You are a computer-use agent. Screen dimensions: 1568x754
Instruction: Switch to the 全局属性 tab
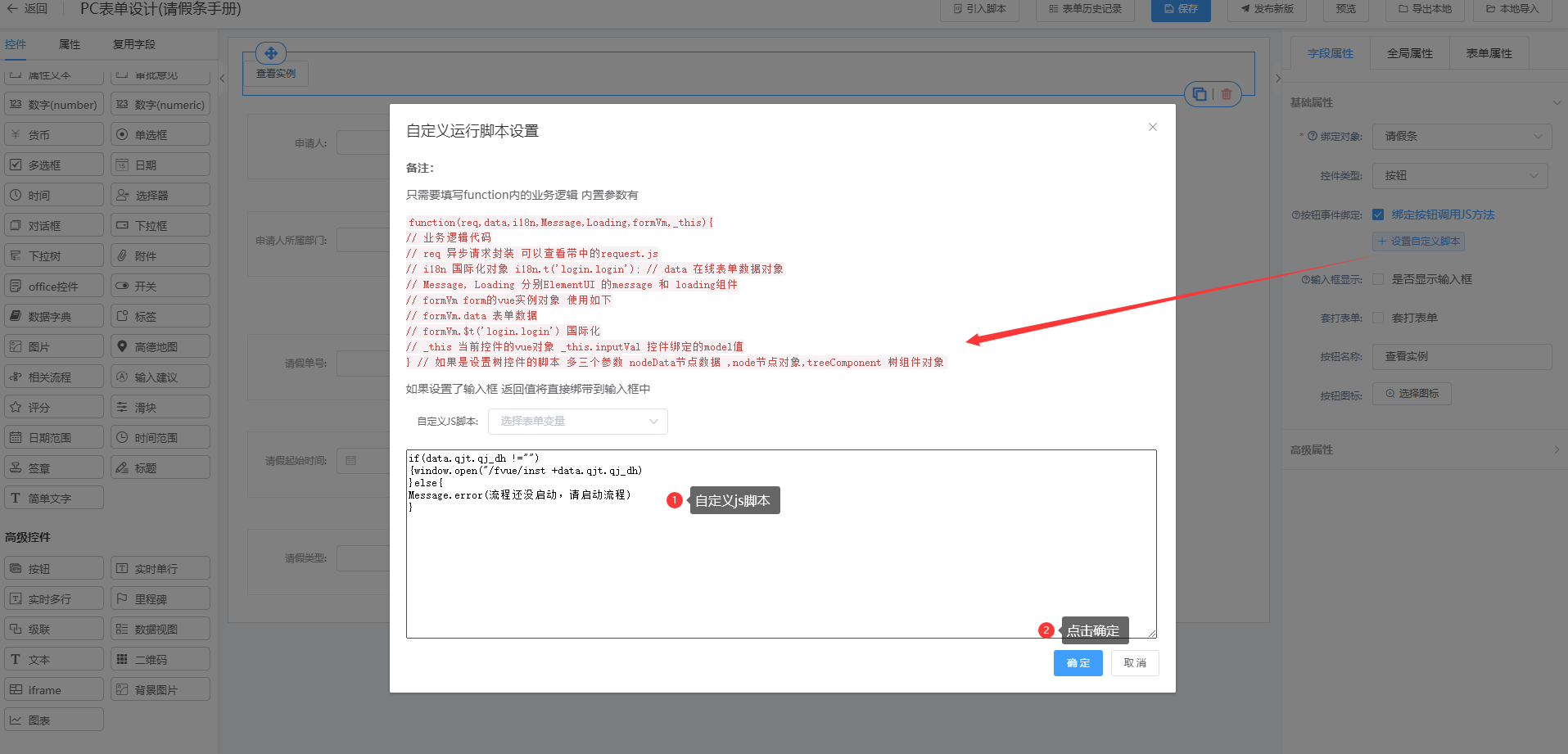(1409, 53)
